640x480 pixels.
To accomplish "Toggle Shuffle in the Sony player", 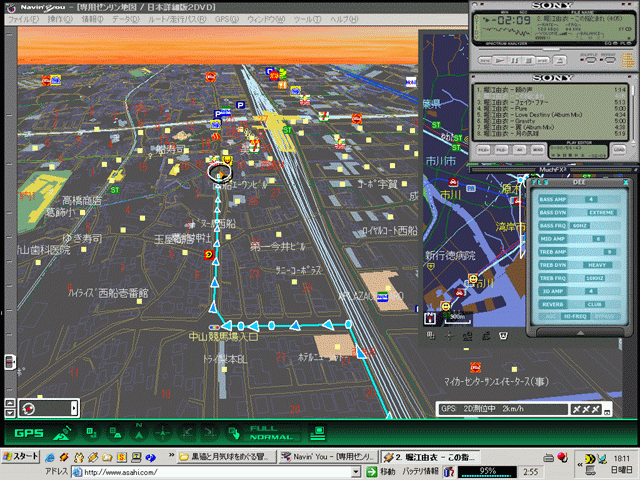I will click(x=590, y=60).
